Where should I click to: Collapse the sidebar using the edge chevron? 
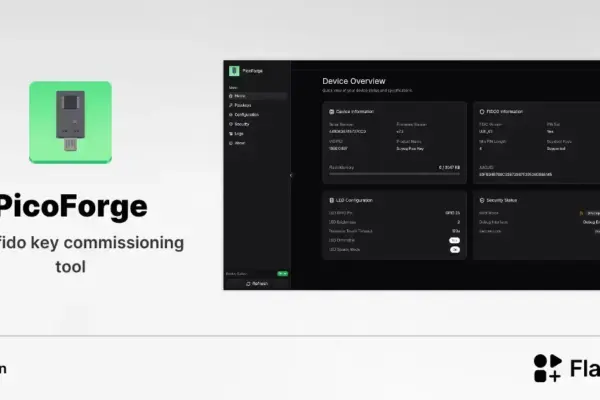click(291, 175)
